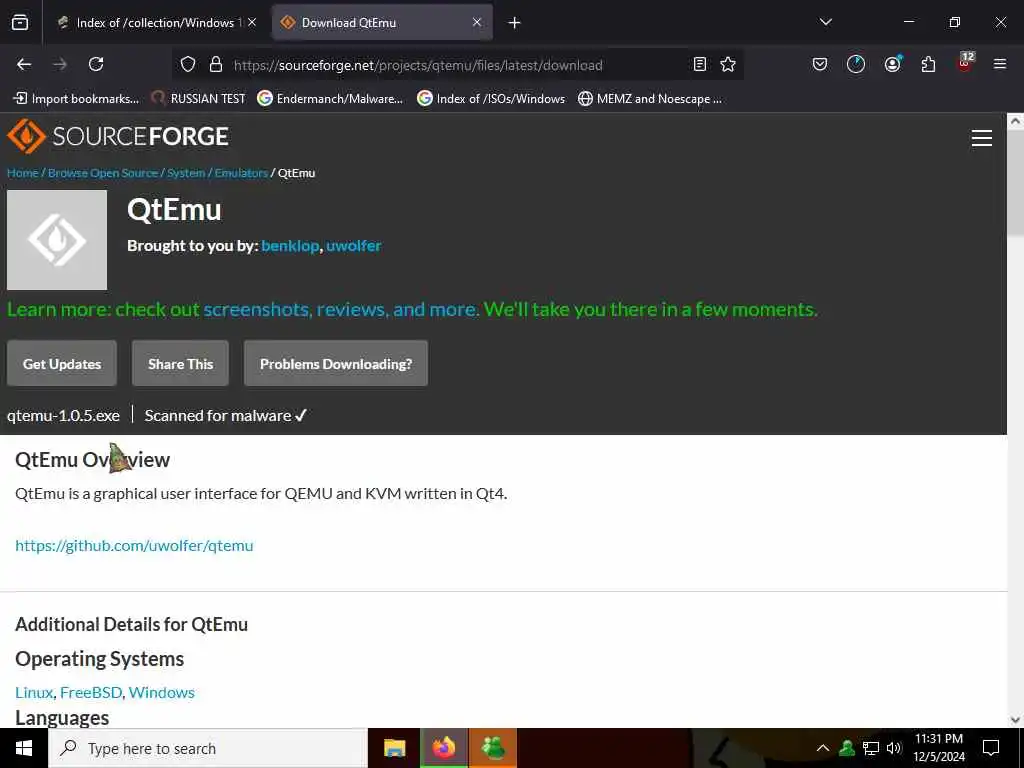Open SourceForge site hamburger menu

982,138
